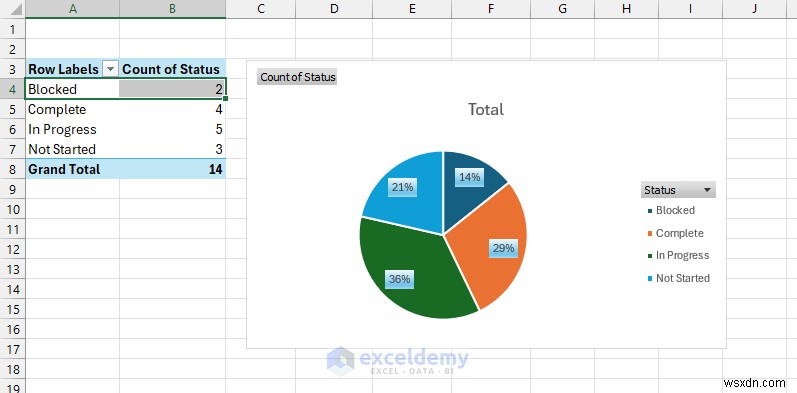Select the count value 3 for Not Started
The width and height of the screenshot is (797, 393).
pyautogui.click(x=172, y=149)
